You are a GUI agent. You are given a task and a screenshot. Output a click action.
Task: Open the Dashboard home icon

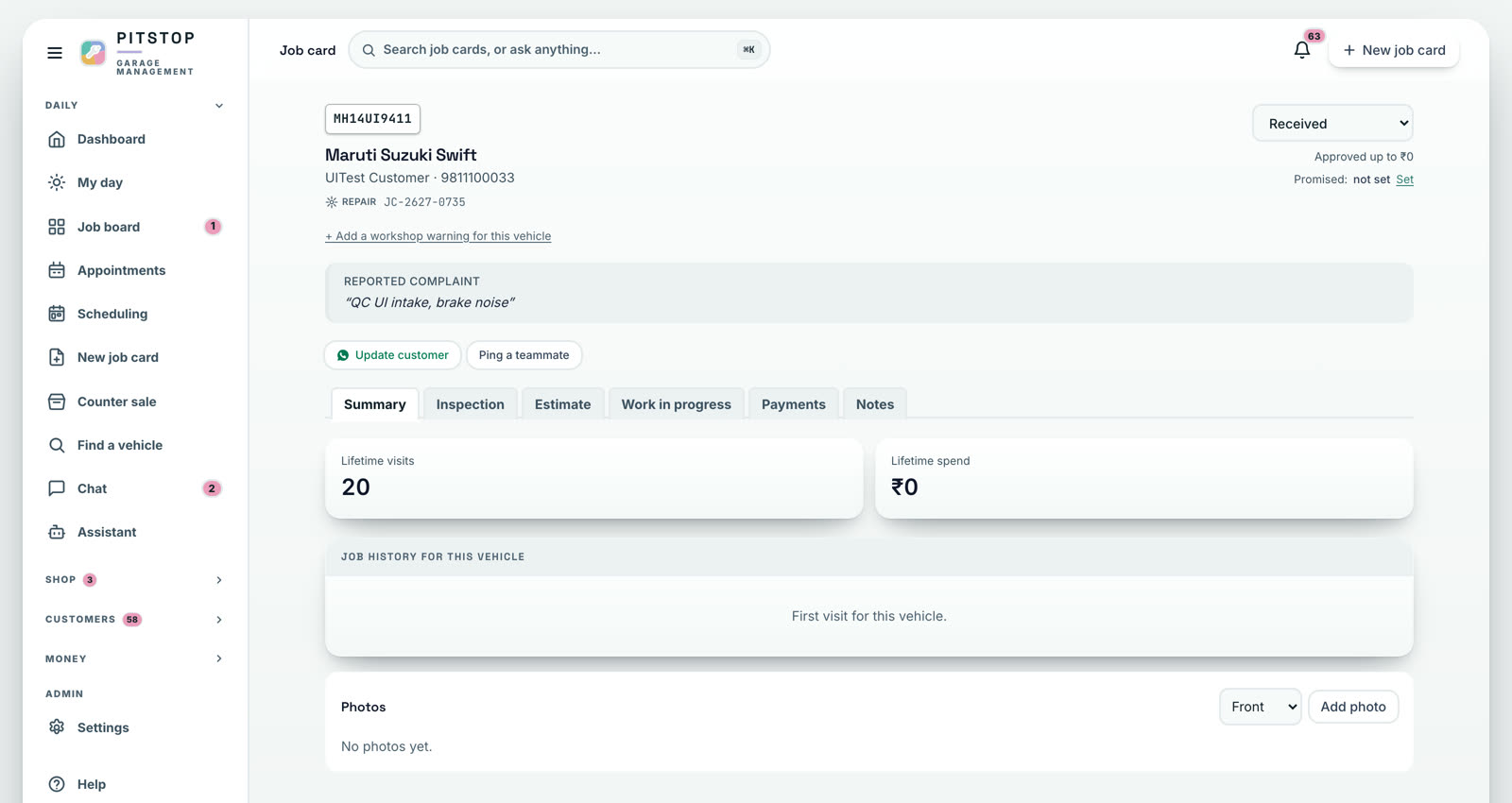[57, 140]
